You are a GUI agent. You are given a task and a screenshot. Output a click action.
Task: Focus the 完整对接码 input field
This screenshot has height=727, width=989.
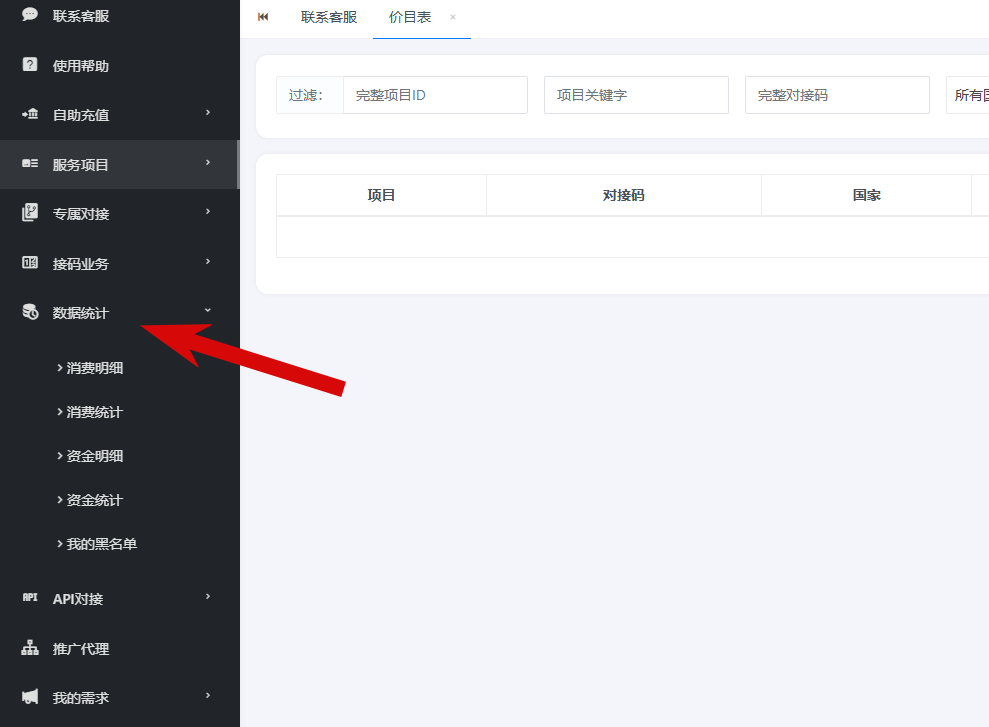click(837, 95)
